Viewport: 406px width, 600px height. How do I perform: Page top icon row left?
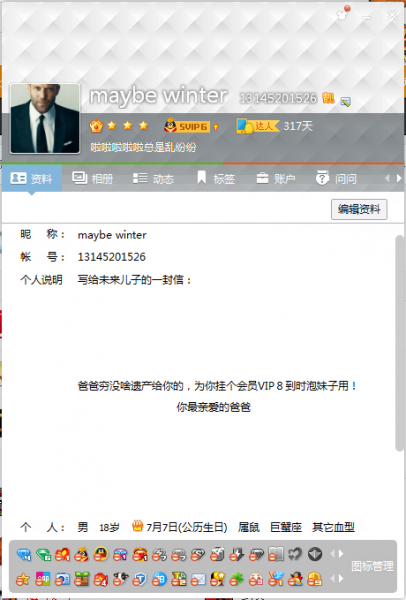pyautogui.click(x=332, y=554)
